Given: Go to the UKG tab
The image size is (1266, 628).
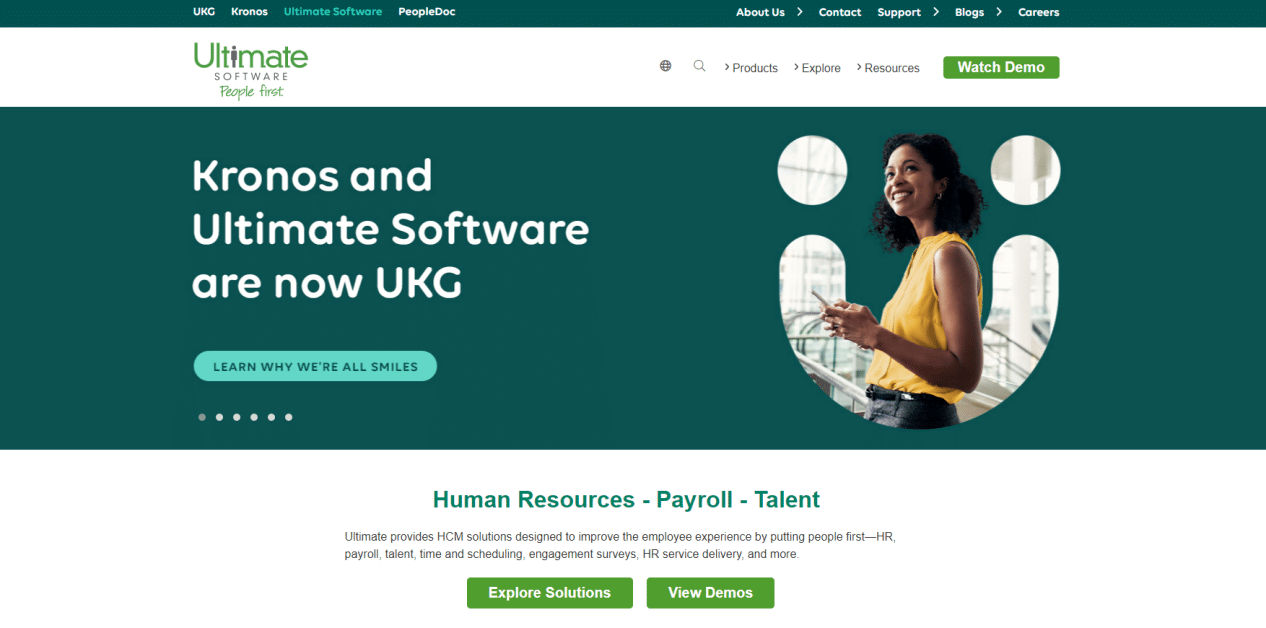Looking at the screenshot, I should tap(204, 12).
